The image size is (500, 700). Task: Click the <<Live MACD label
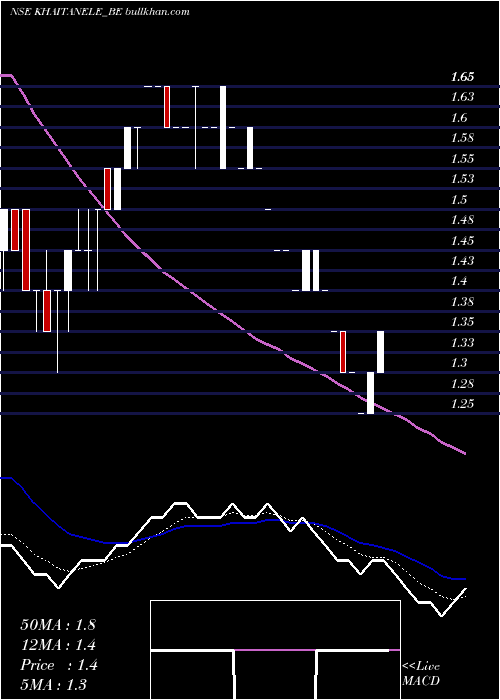[421, 674]
